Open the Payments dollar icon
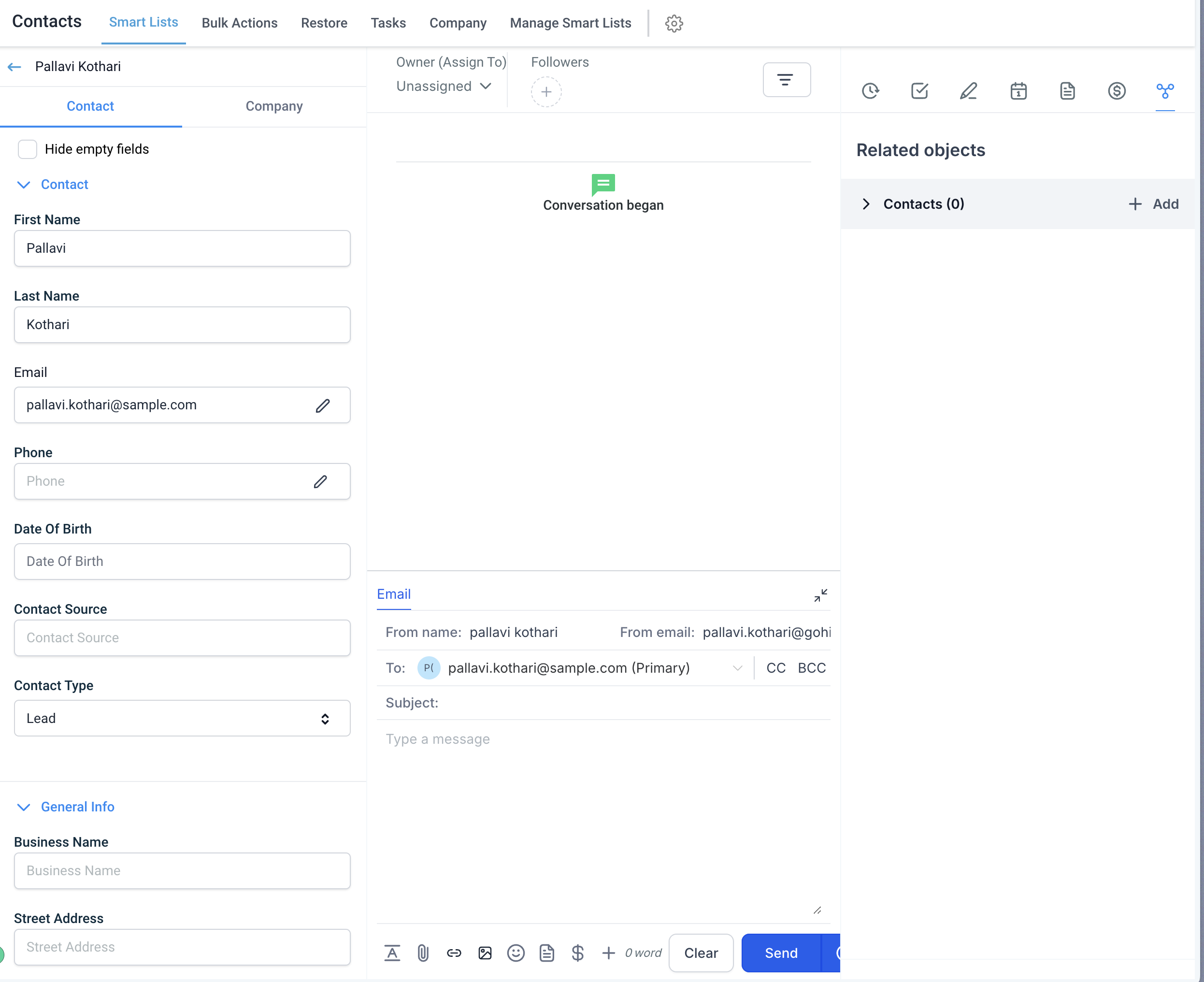This screenshot has height=982, width=1204. 1117,90
